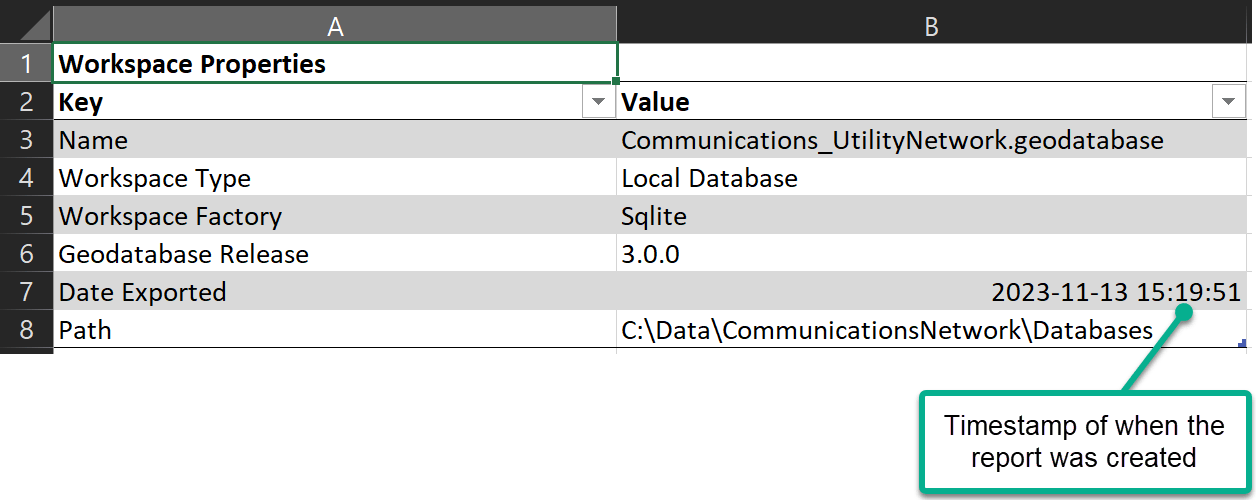The height and width of the screenshot is (500, 1256).
Task: Click row 1 header
Action: 26,64
